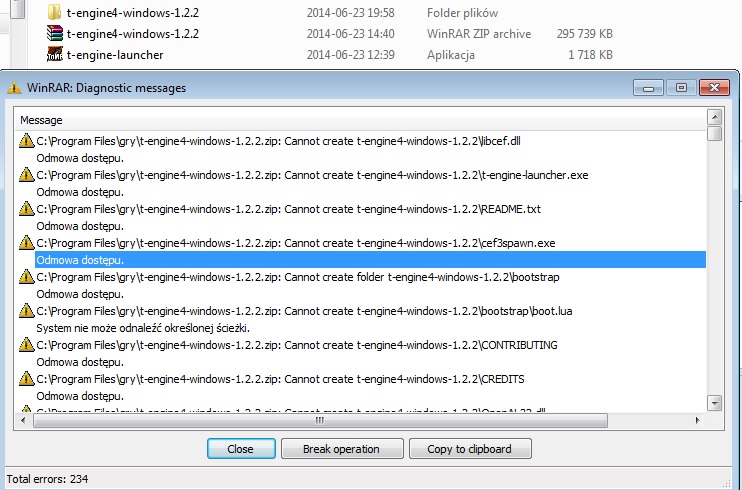Click warning icon beside t-engine-launcher.exe message
Screen dimensions: 742x490
[26, 175]
